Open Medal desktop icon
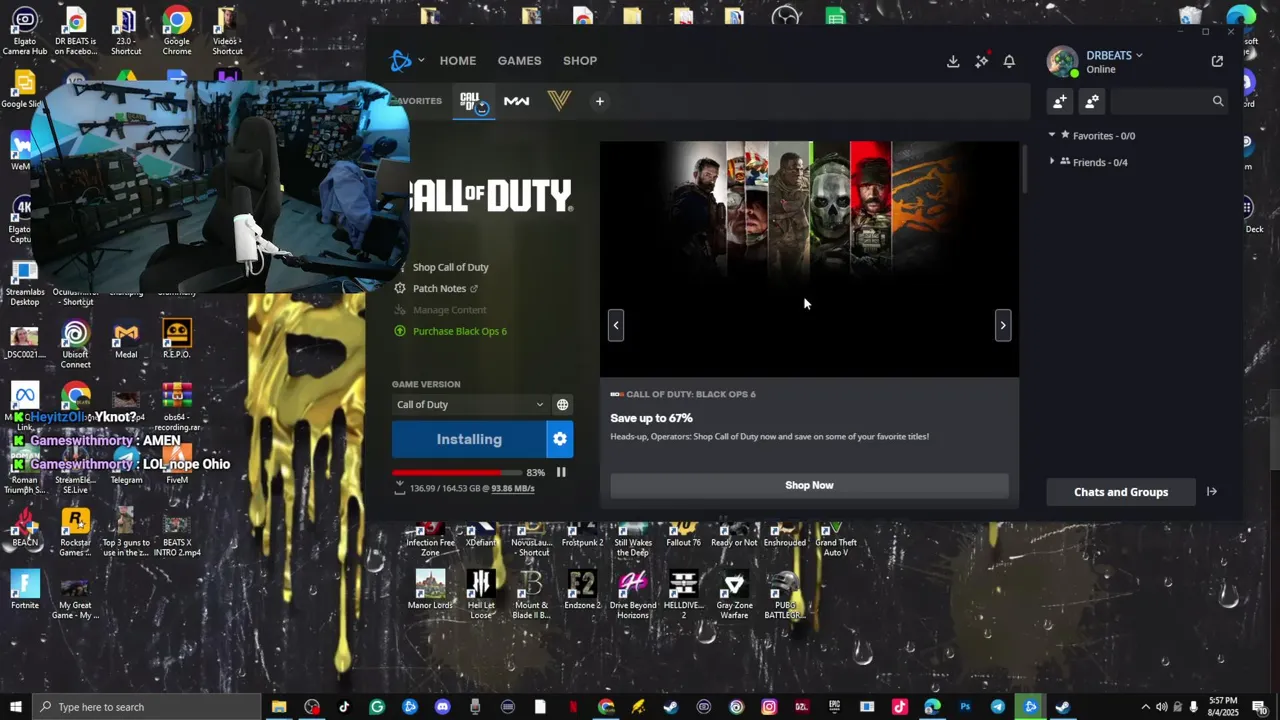This screenshot has width=1280, height=720. (x=126, y=340)
